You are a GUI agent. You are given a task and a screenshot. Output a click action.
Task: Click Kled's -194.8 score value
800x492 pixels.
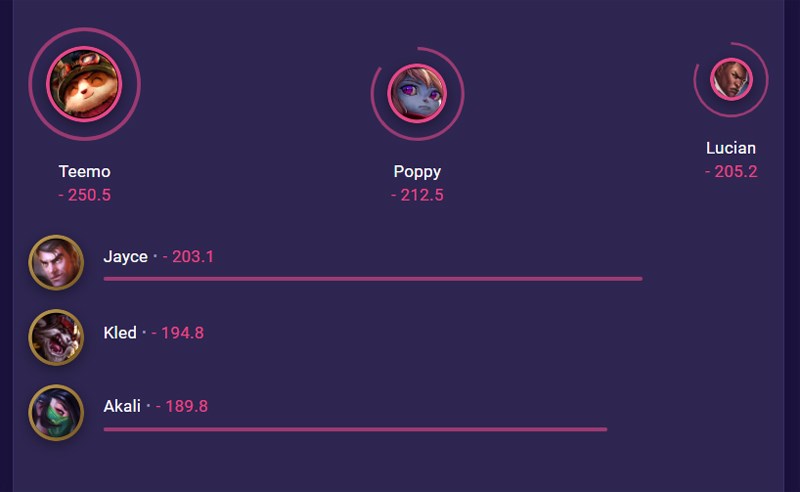[178, 333]
